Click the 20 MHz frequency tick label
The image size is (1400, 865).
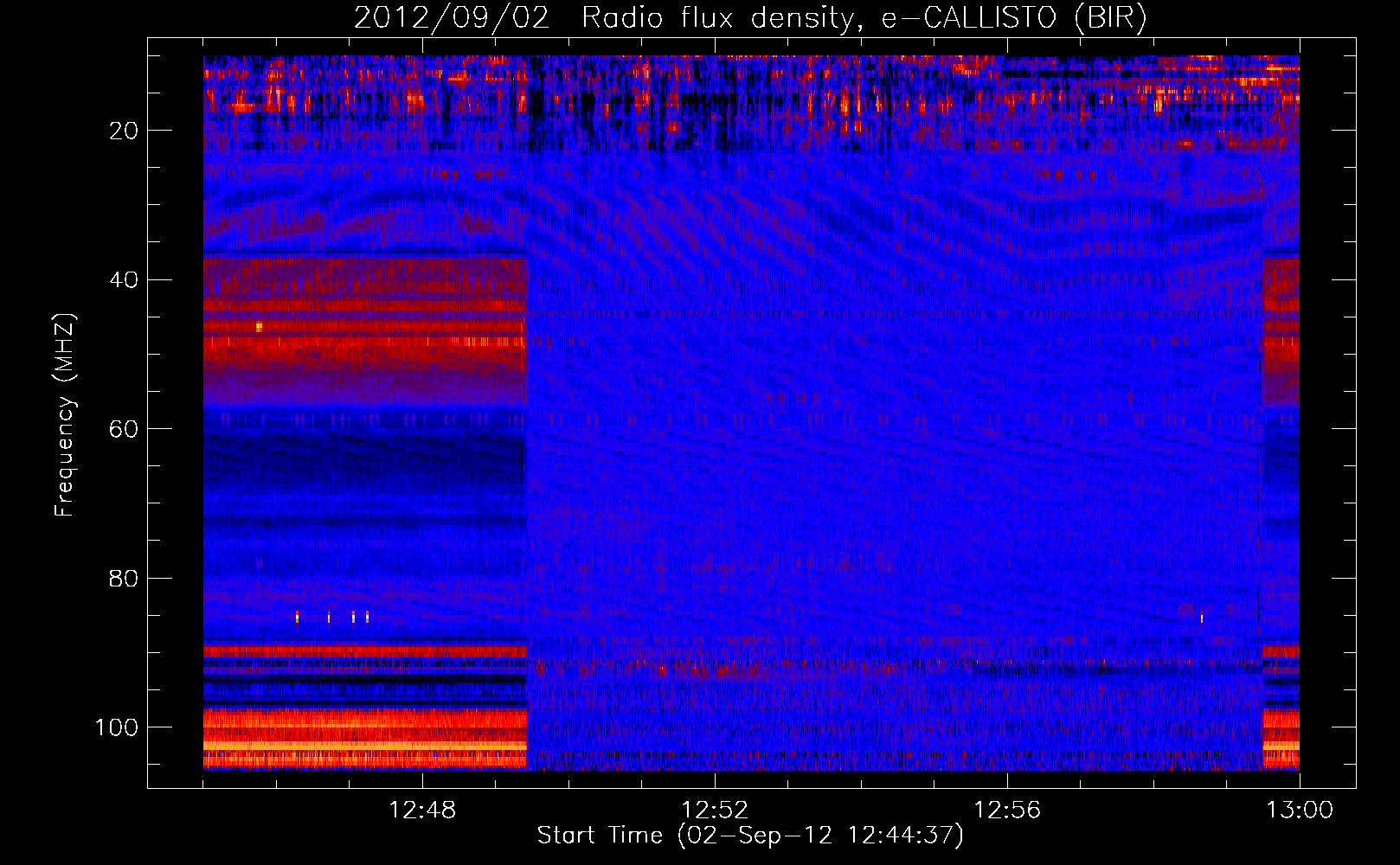(124, 131)
